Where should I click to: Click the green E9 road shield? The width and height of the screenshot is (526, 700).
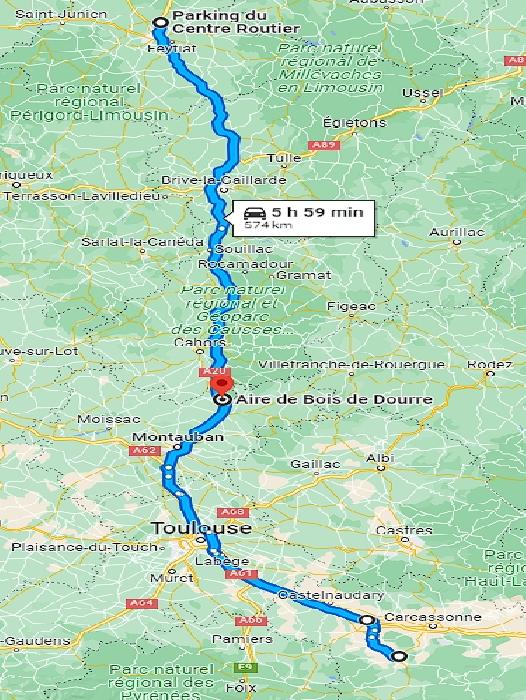[x=246, y=667]
